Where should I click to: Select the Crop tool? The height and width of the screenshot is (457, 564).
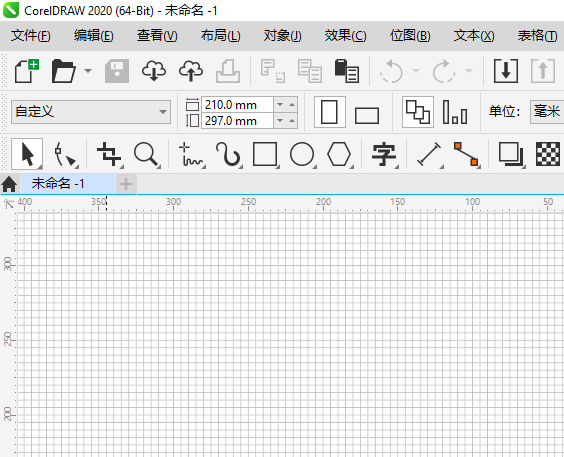[109, 154]
